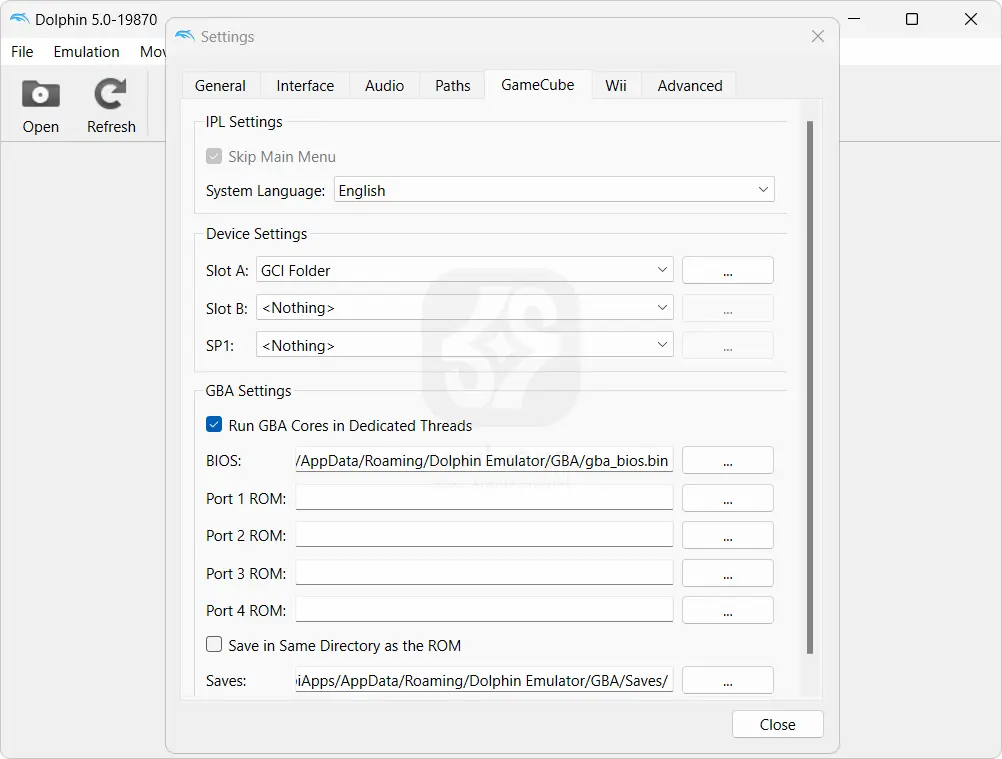Close the Settings dialog
The width and height of the screenshot is (1002, 759).
click(x=777, y=724)
